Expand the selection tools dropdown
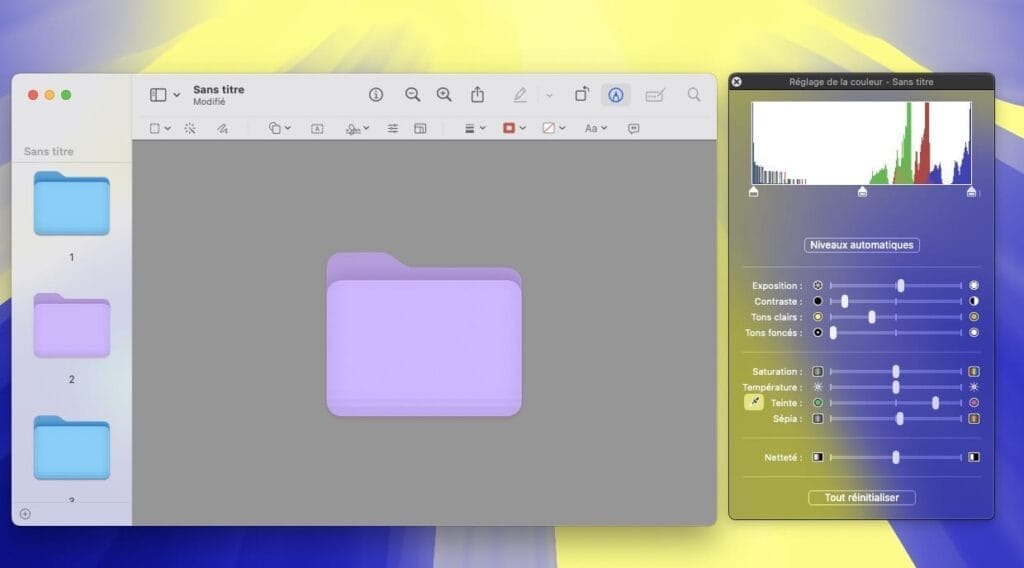Viewport: 1024px width, 568px height. tap(160, 128)
